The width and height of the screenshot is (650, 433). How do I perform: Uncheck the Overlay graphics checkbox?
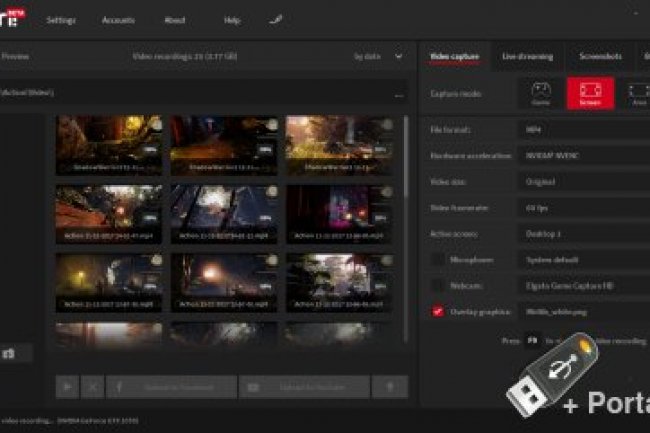pyautogui.click(x=438, y=311)
